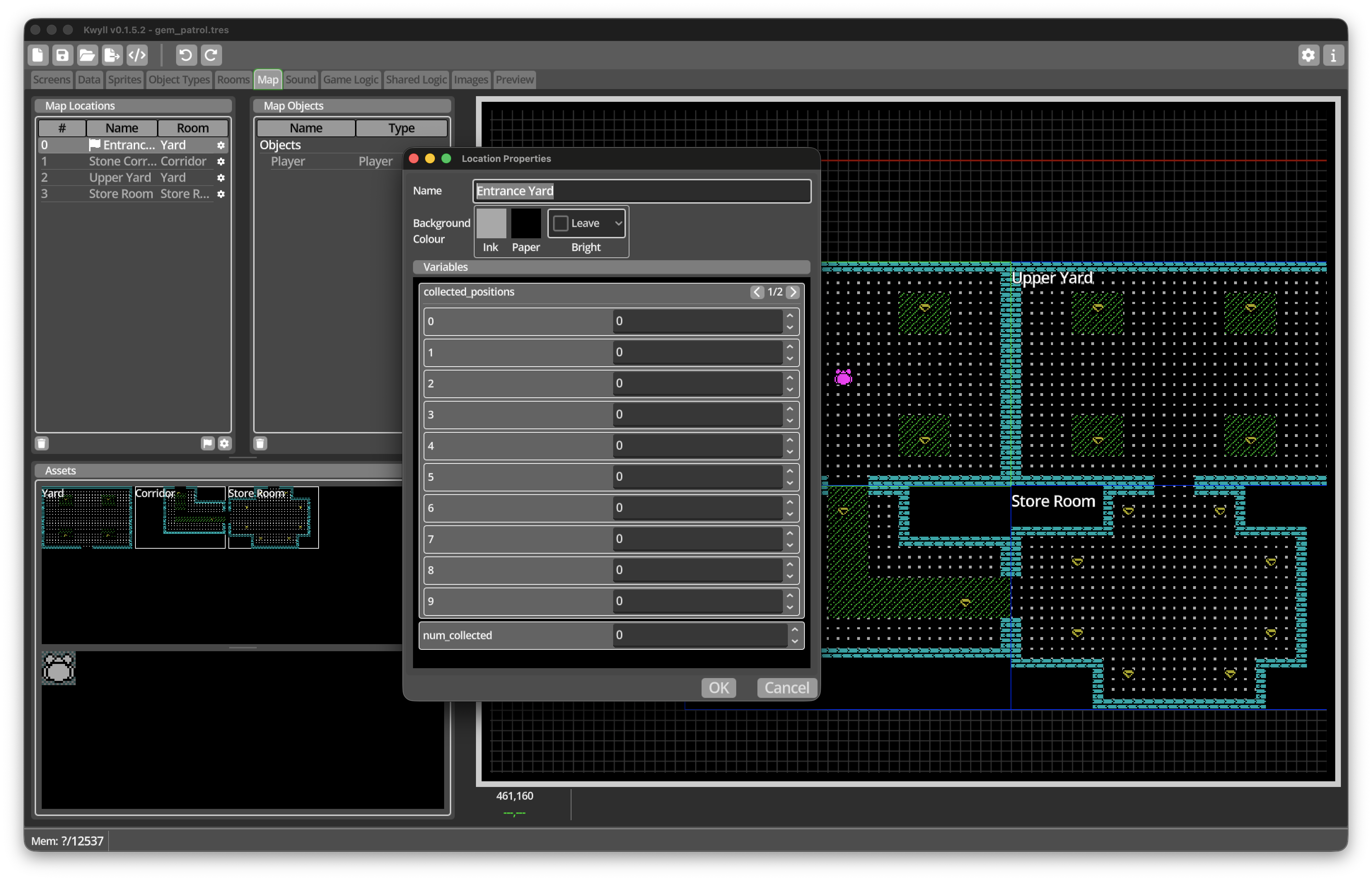Click the value field for index 0

pyautogui.click(x=697, y=321)
